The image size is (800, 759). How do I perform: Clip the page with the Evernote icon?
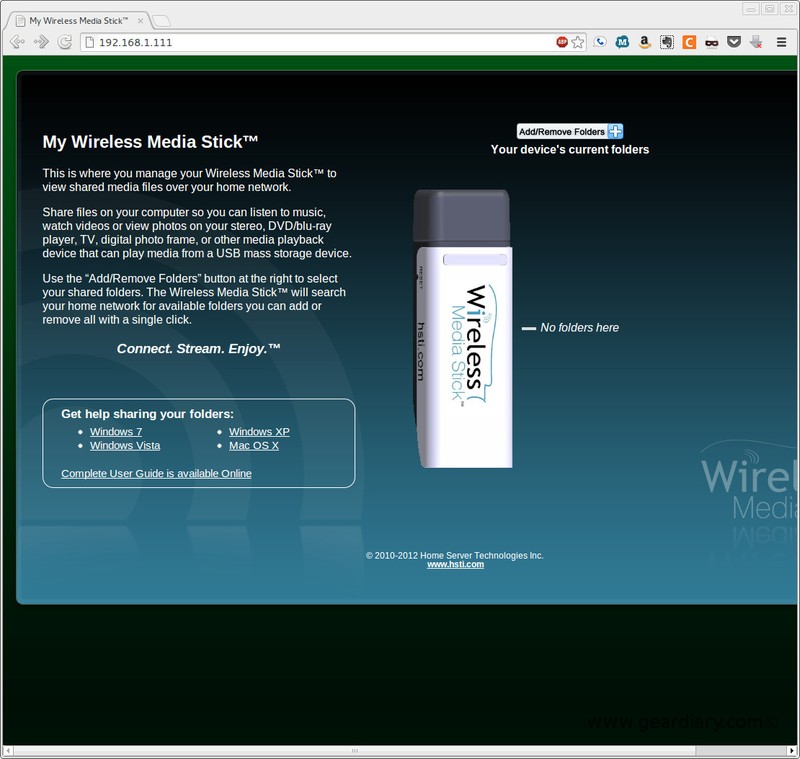pos(666,43)
